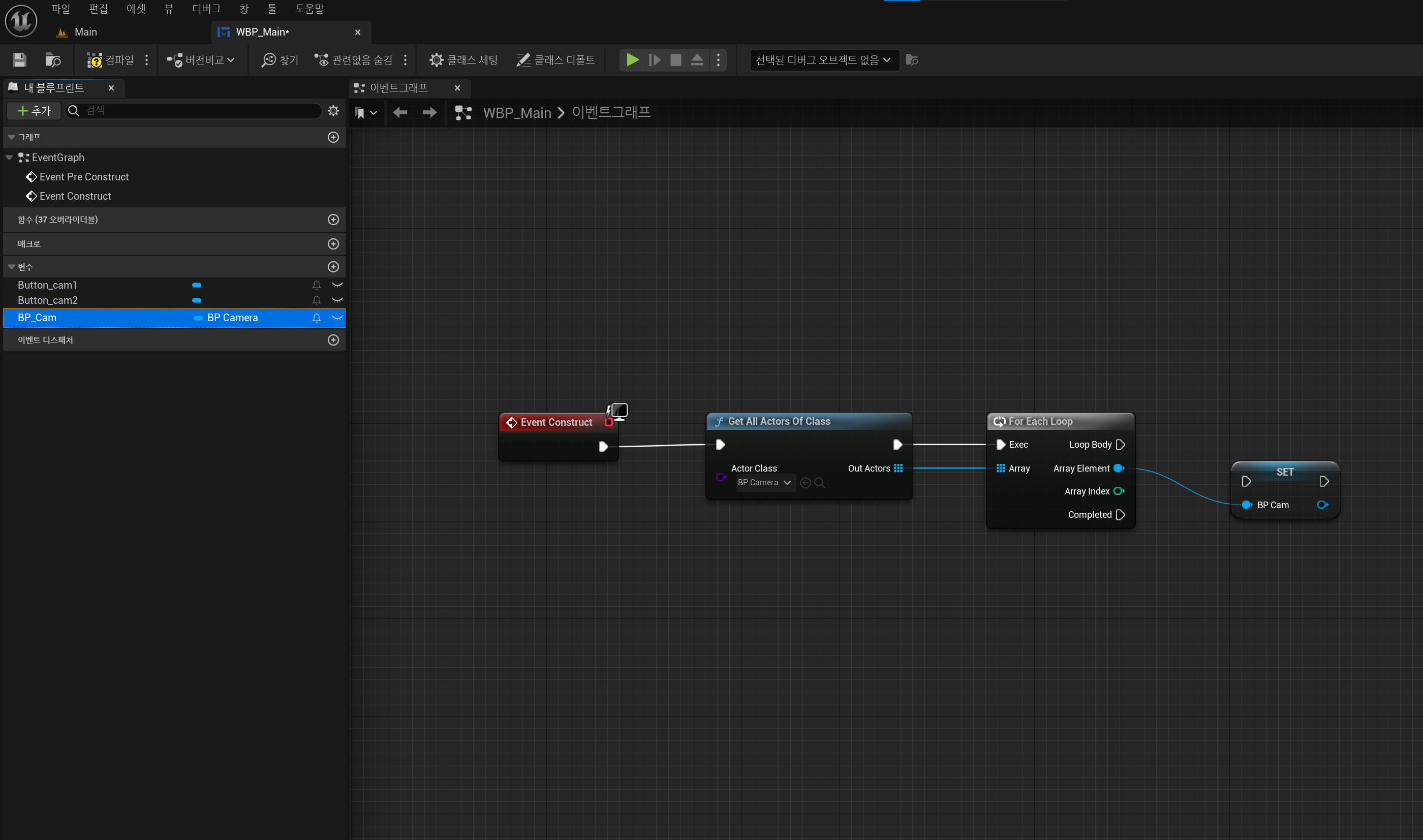Add a new variable with plus icon

tap(333, 267)
